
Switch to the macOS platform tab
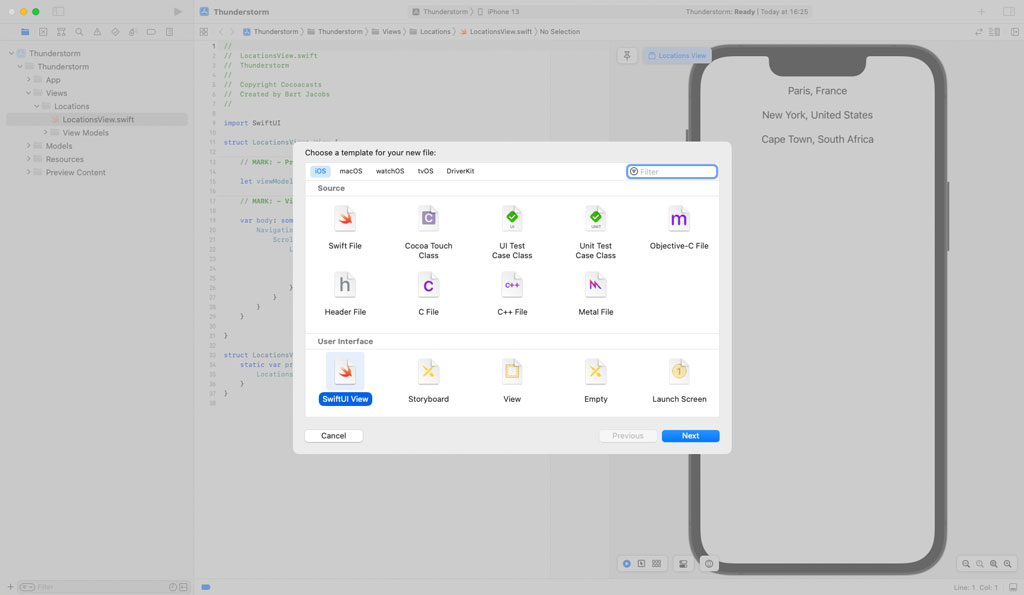[351, 171]
